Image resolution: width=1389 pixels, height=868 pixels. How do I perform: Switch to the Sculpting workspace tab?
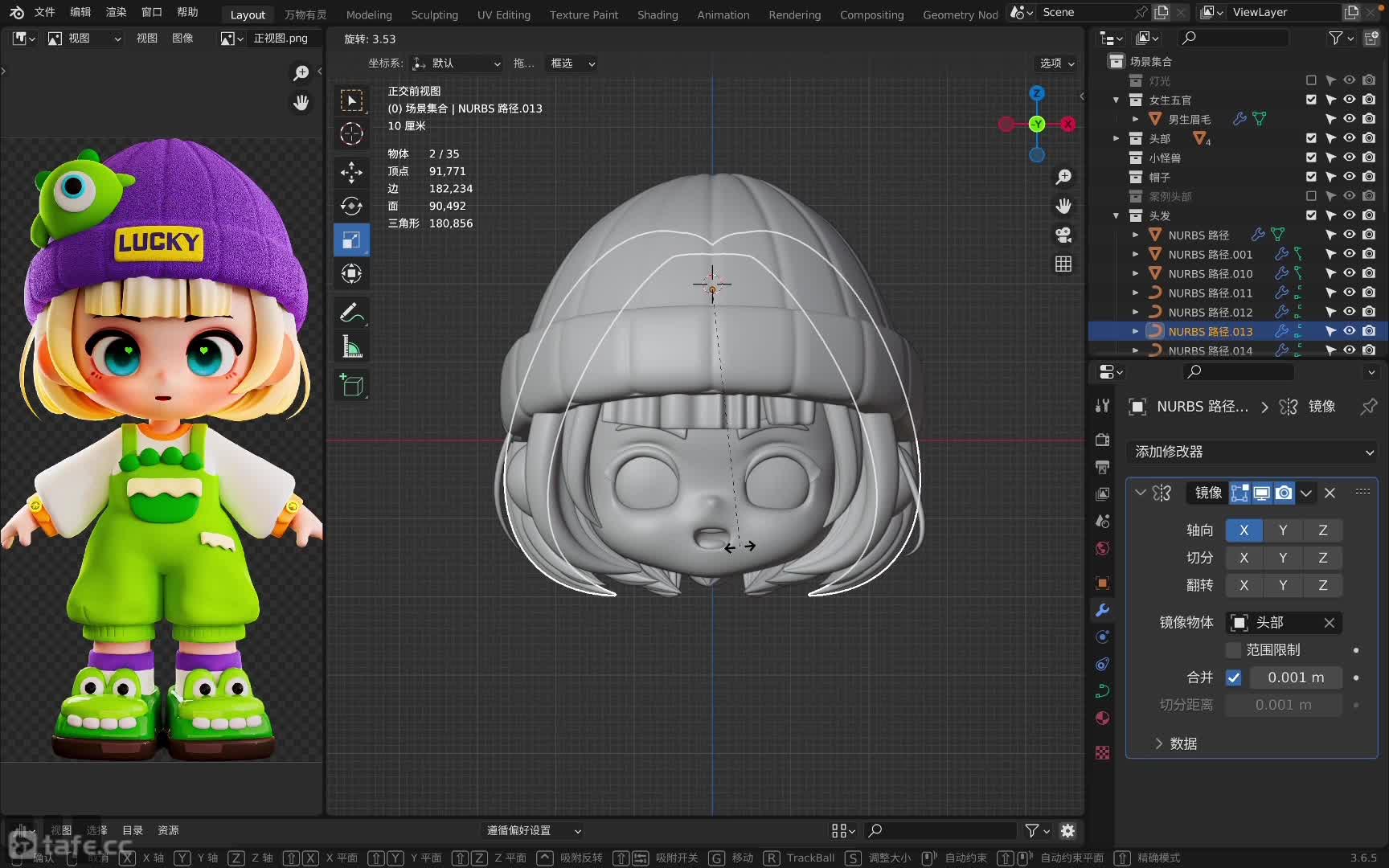pyautogui.click(x=434, y=14)
